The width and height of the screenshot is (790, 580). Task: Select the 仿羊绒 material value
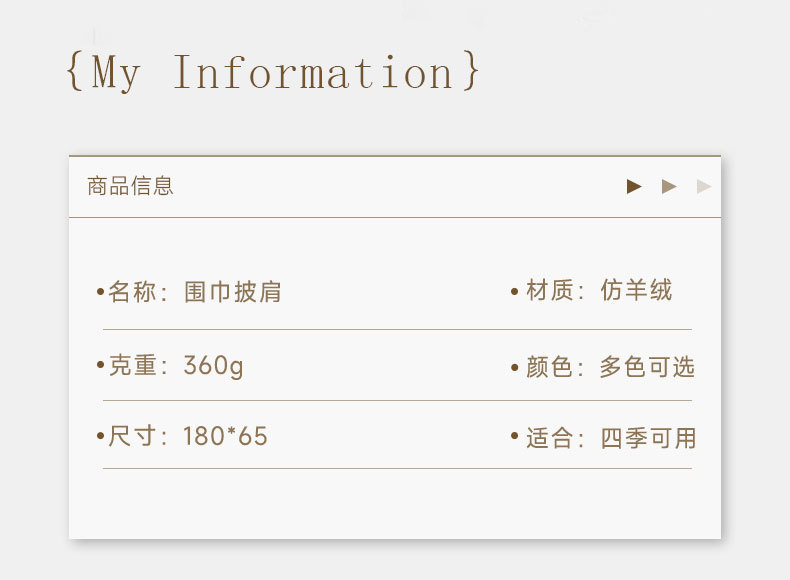[x=636, y=291]
